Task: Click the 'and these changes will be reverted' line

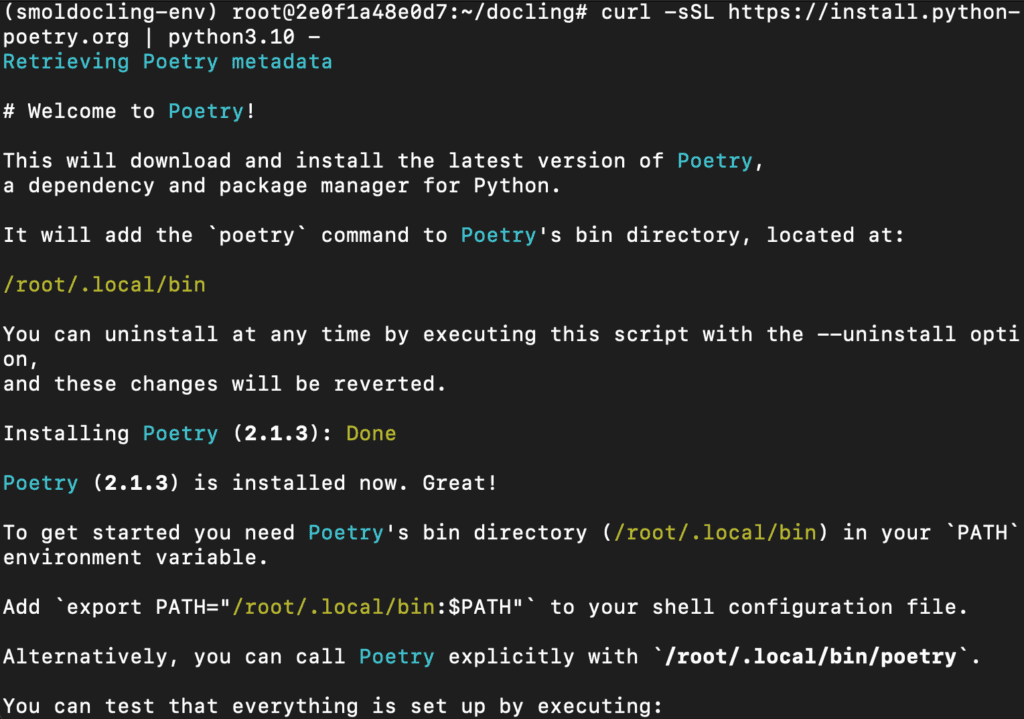Action: (224, 383)
